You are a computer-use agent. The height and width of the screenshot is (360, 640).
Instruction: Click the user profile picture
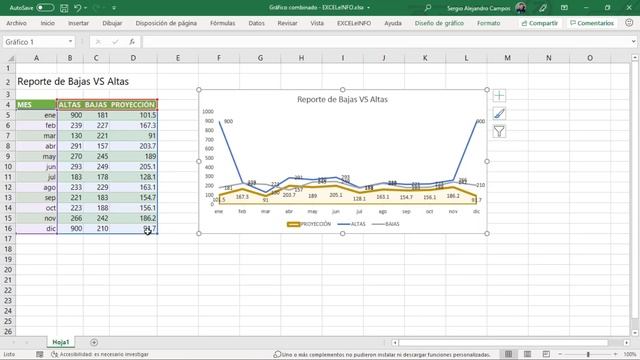pos(520,8)
